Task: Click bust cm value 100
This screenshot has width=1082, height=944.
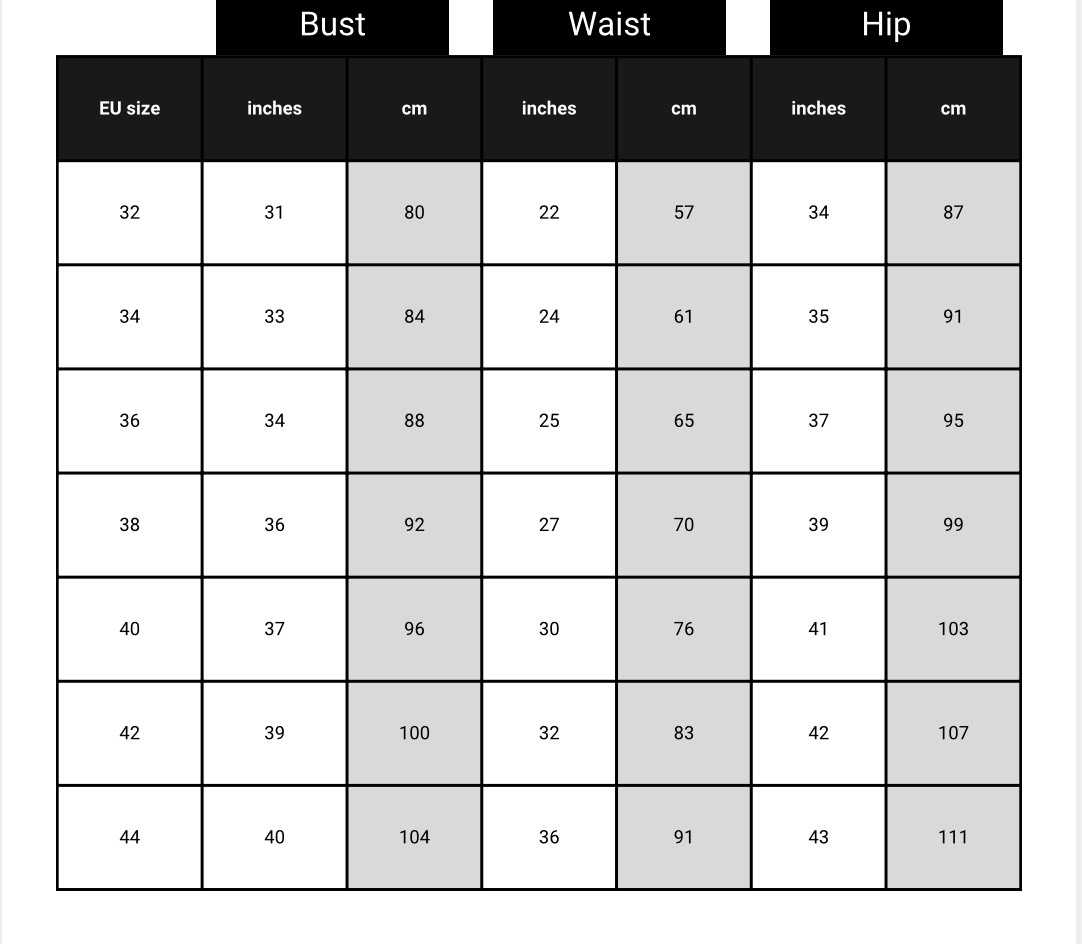Action: click(414, 733)
